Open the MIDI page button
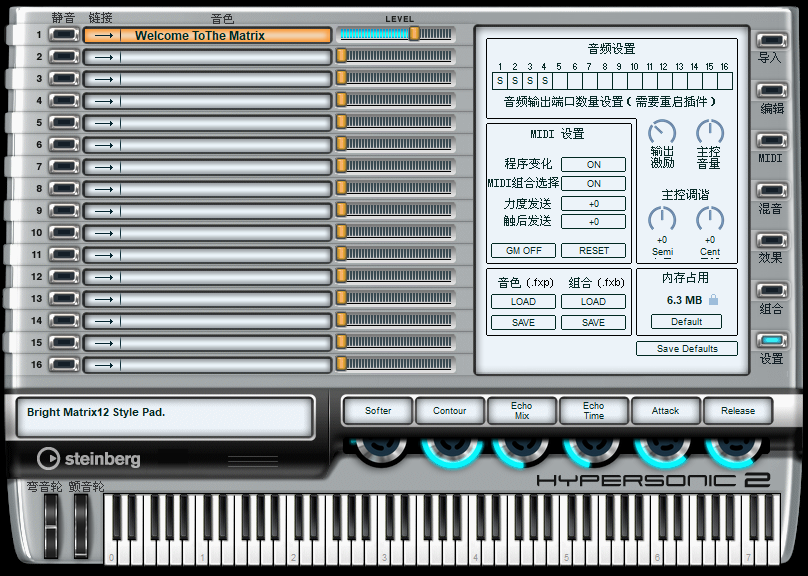Viewport: 808px width, 576px height. pyautogui.click(x=771, y=140)
